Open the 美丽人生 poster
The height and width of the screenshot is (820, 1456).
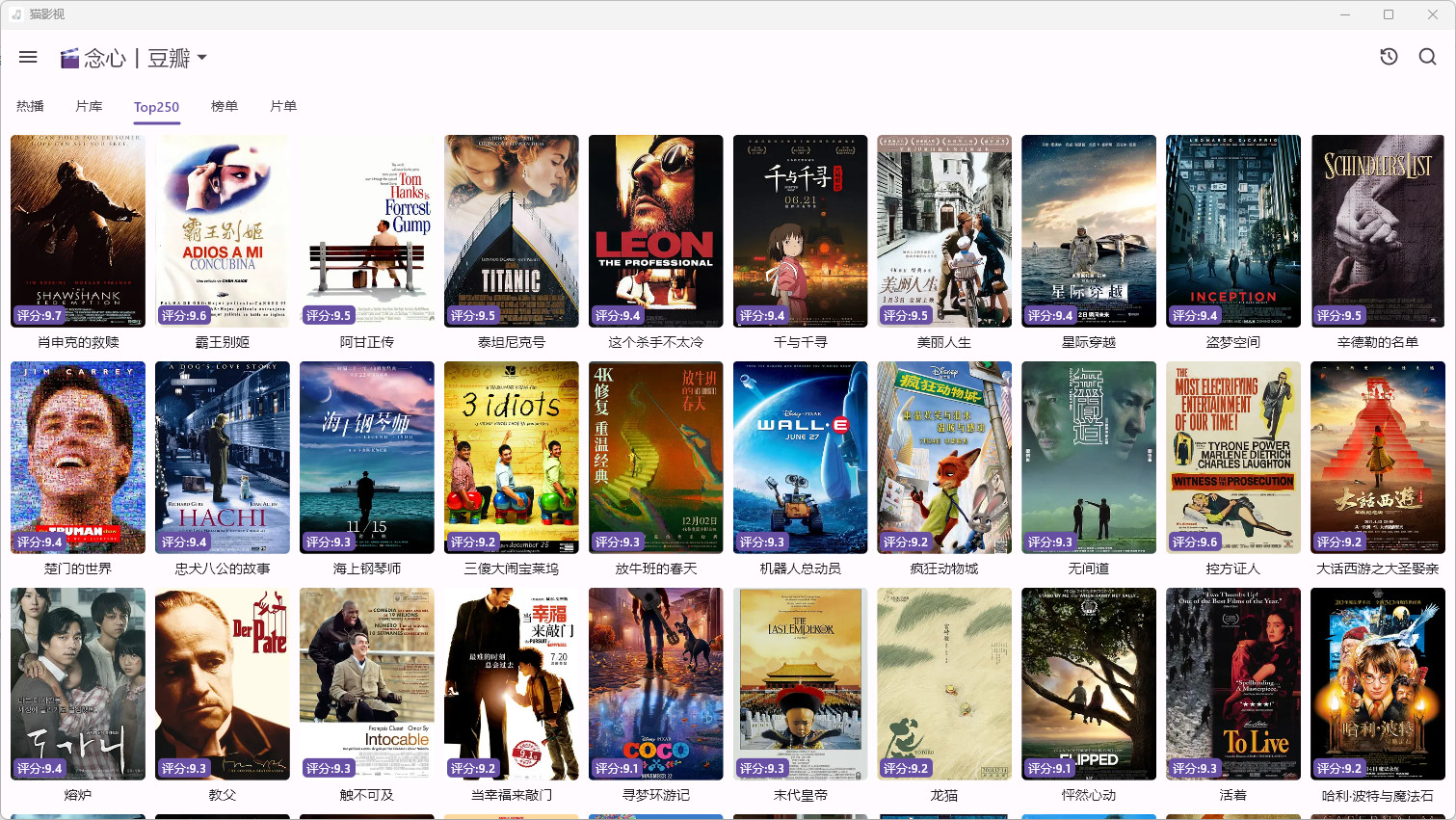(944, 231)
